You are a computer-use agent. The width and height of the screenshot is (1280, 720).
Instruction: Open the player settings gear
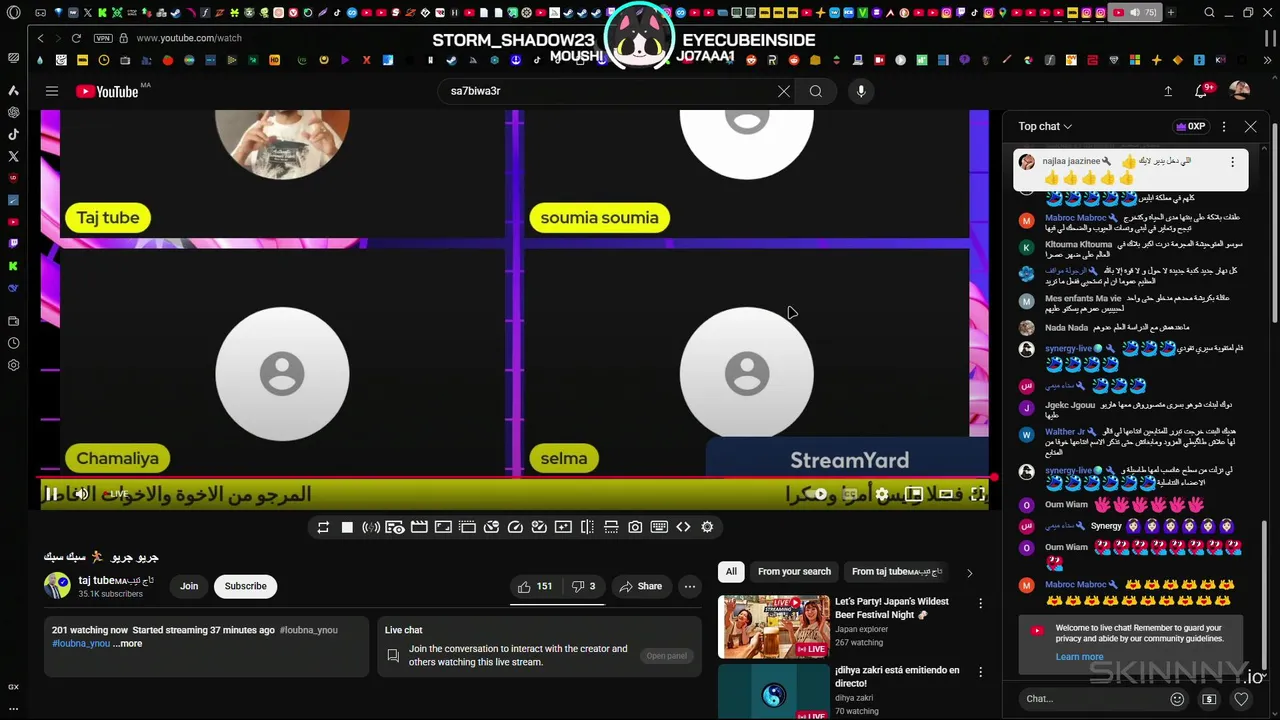(x=882, y=494)
